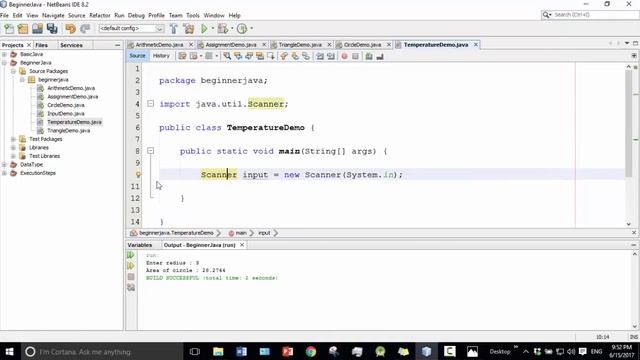Expand the DataType project node
640x360 pixels.
point(4,164)
